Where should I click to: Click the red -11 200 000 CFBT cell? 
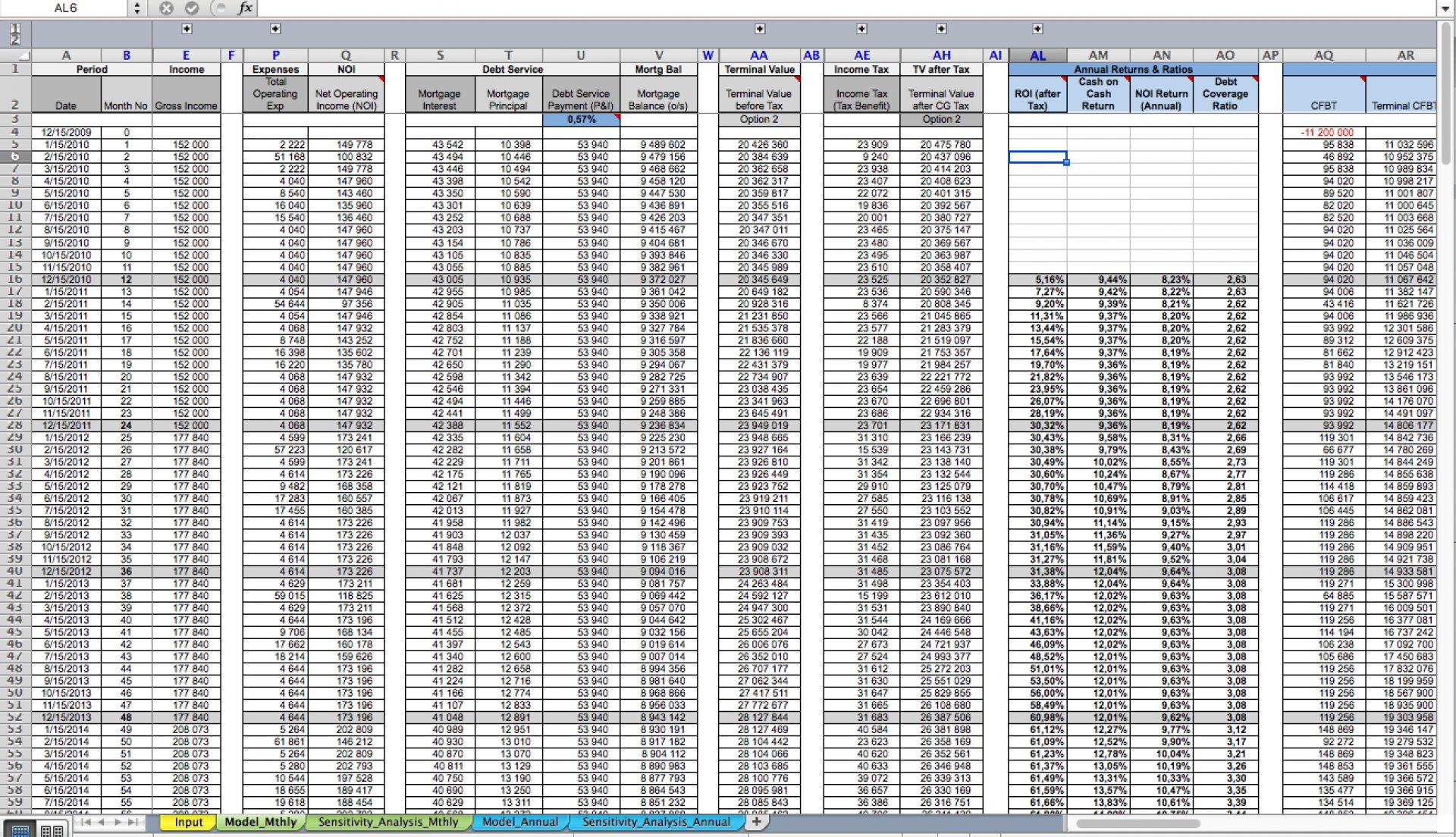pyautogui.click(x=1323, y=132)
